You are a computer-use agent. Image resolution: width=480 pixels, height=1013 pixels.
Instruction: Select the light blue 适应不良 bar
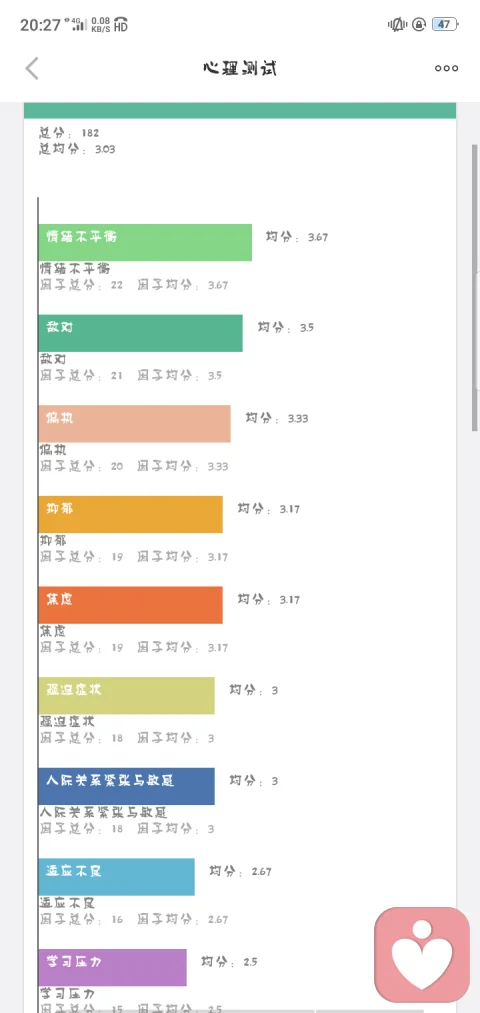pyautogui.click(x=116, y=877)
